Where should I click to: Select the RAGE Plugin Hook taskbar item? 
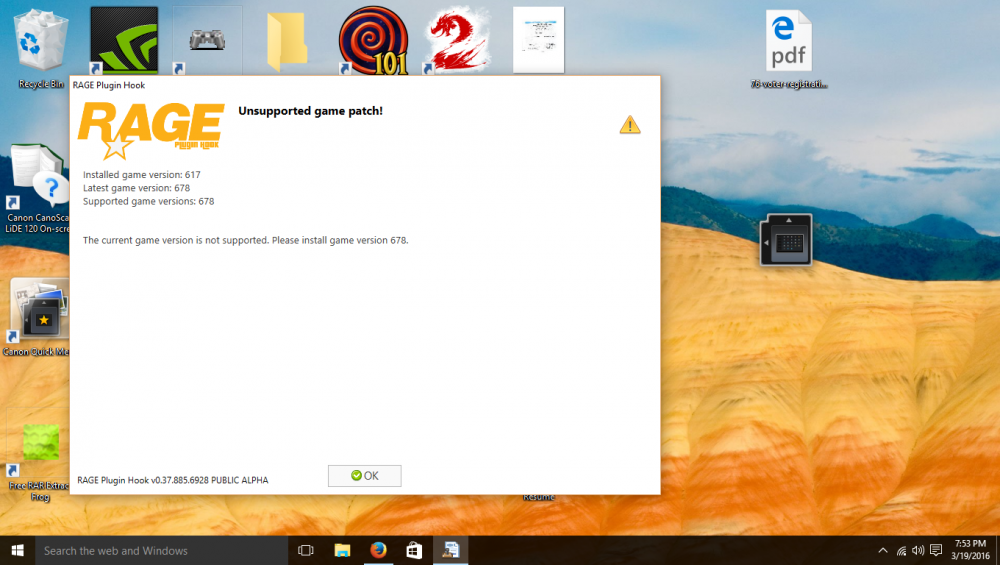pos(450,550)
